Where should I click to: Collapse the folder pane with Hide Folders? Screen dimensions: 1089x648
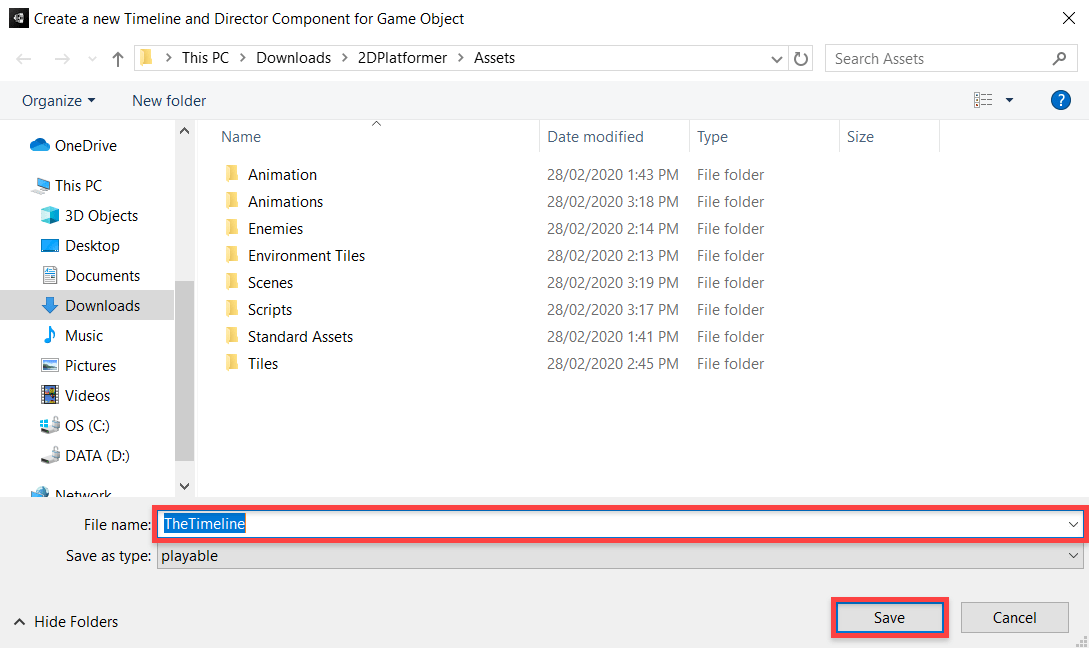point(66,622)
